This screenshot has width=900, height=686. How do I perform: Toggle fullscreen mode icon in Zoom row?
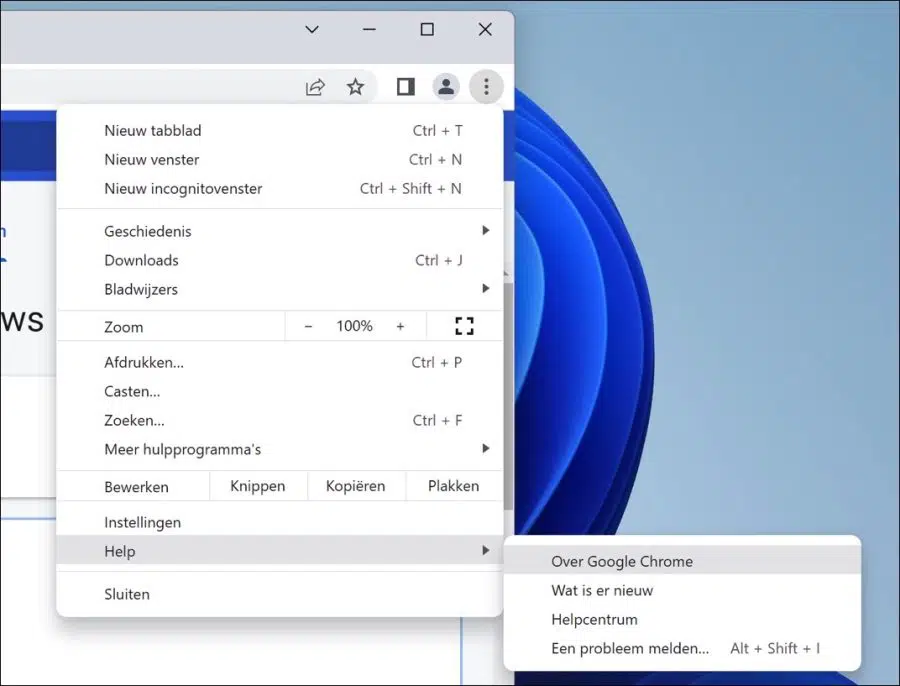click(x=464, y=326)
